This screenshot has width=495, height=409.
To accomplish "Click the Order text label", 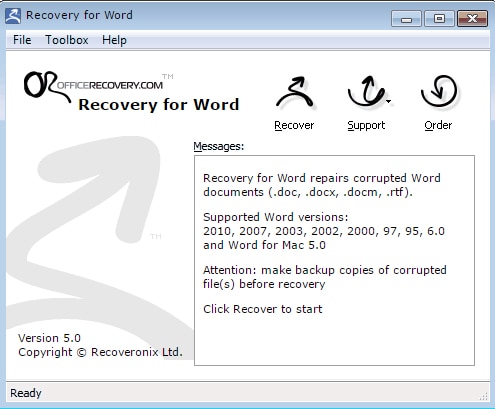I will point(438,125).
